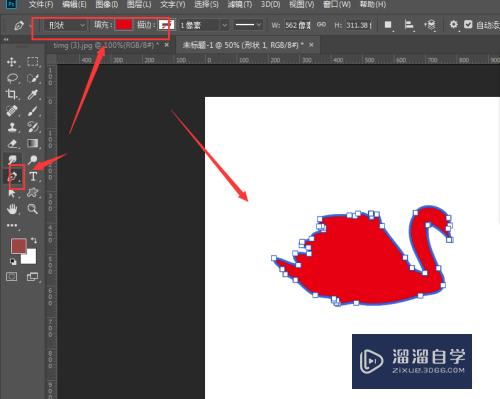Image resolution: width=500 pixels, height=399 pixels.
Task: Select the Clone Stamp tool
Action: [12, 127]
